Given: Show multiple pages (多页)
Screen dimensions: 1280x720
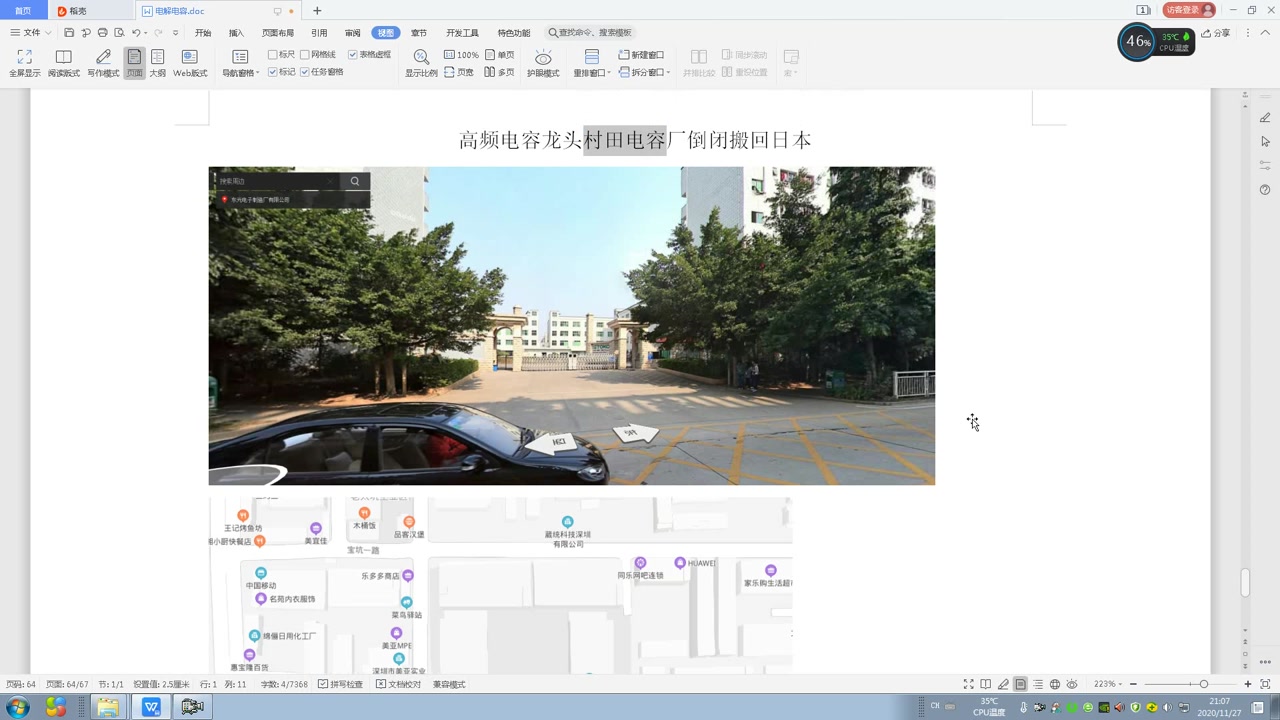Looking at the screenshot, I should coord(500,72).
